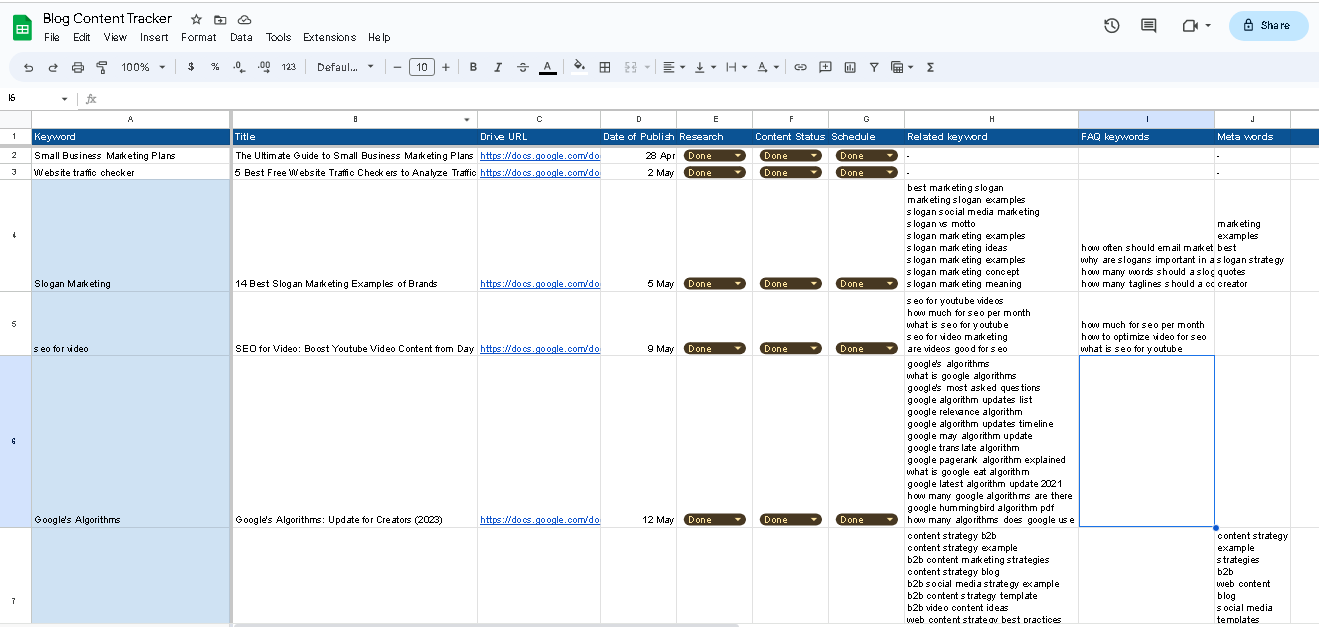Select the 'FAQ keywords' header cell
Image resolution: width=1319 pixels, height=627 pixels.
1146,136
